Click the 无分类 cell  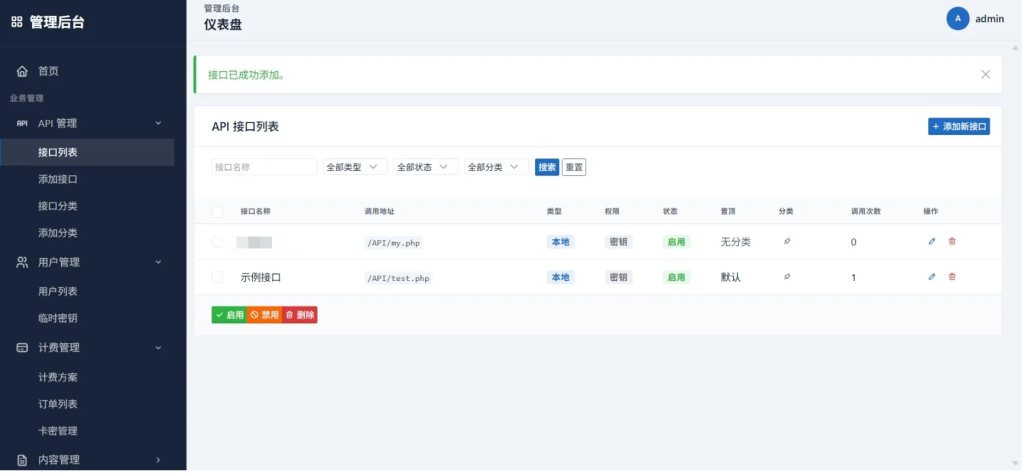pos(735,242)
